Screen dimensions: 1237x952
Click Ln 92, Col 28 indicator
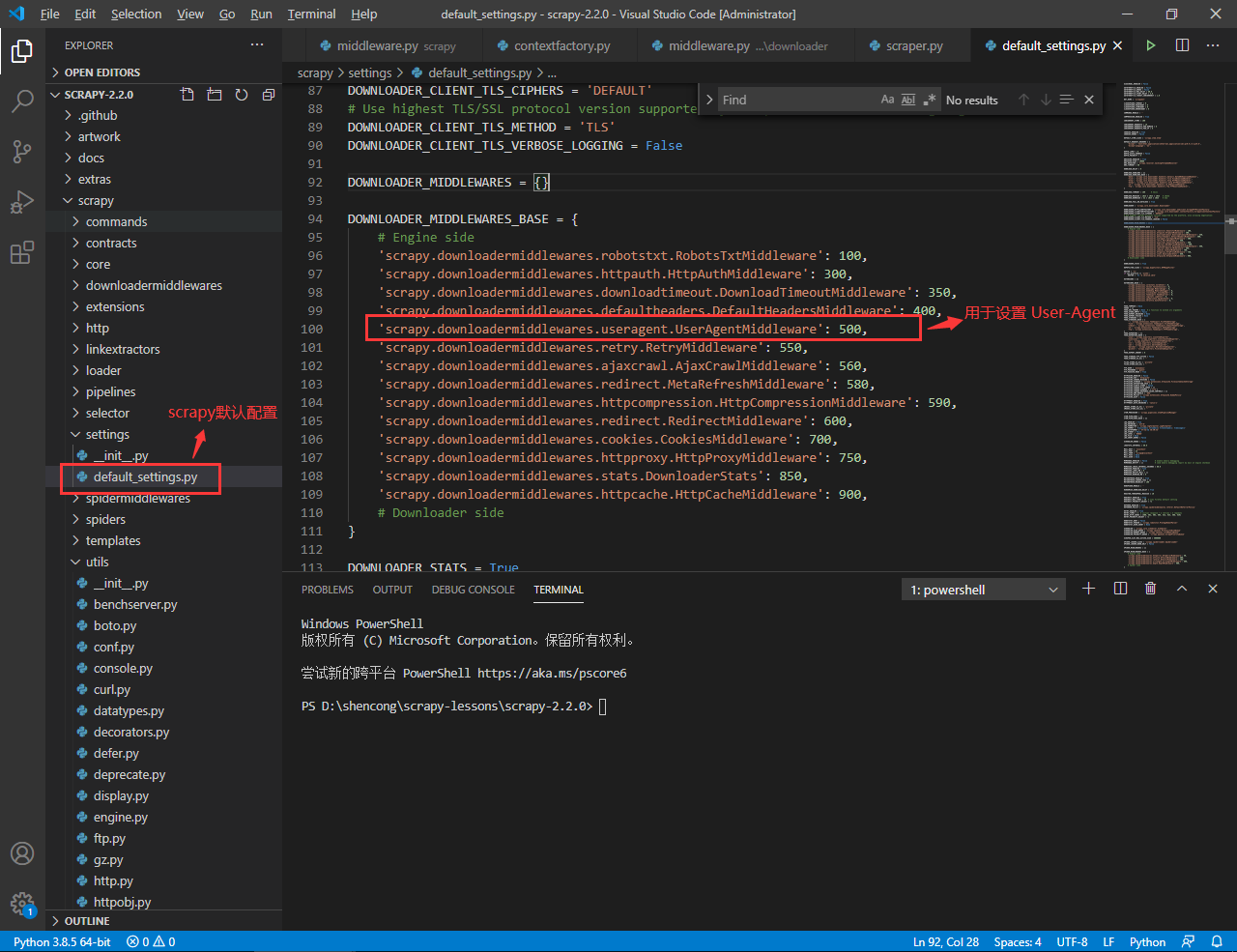tap(946, 941)
